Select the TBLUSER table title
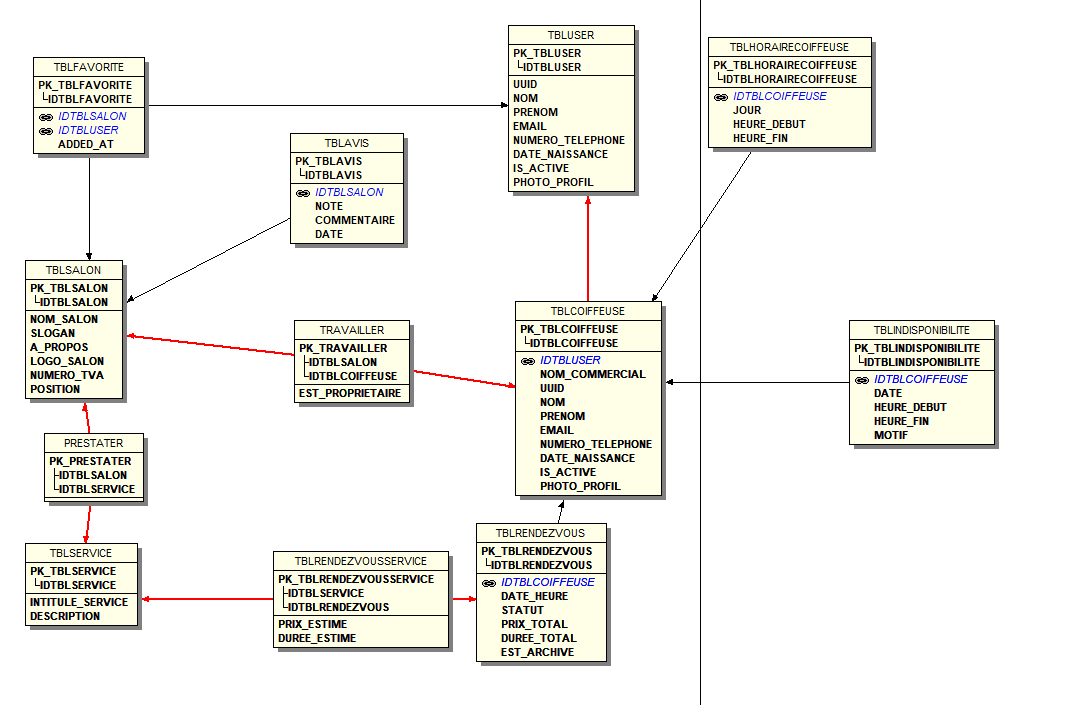This screenshot has width=1085, height=705. pos(571,35)
